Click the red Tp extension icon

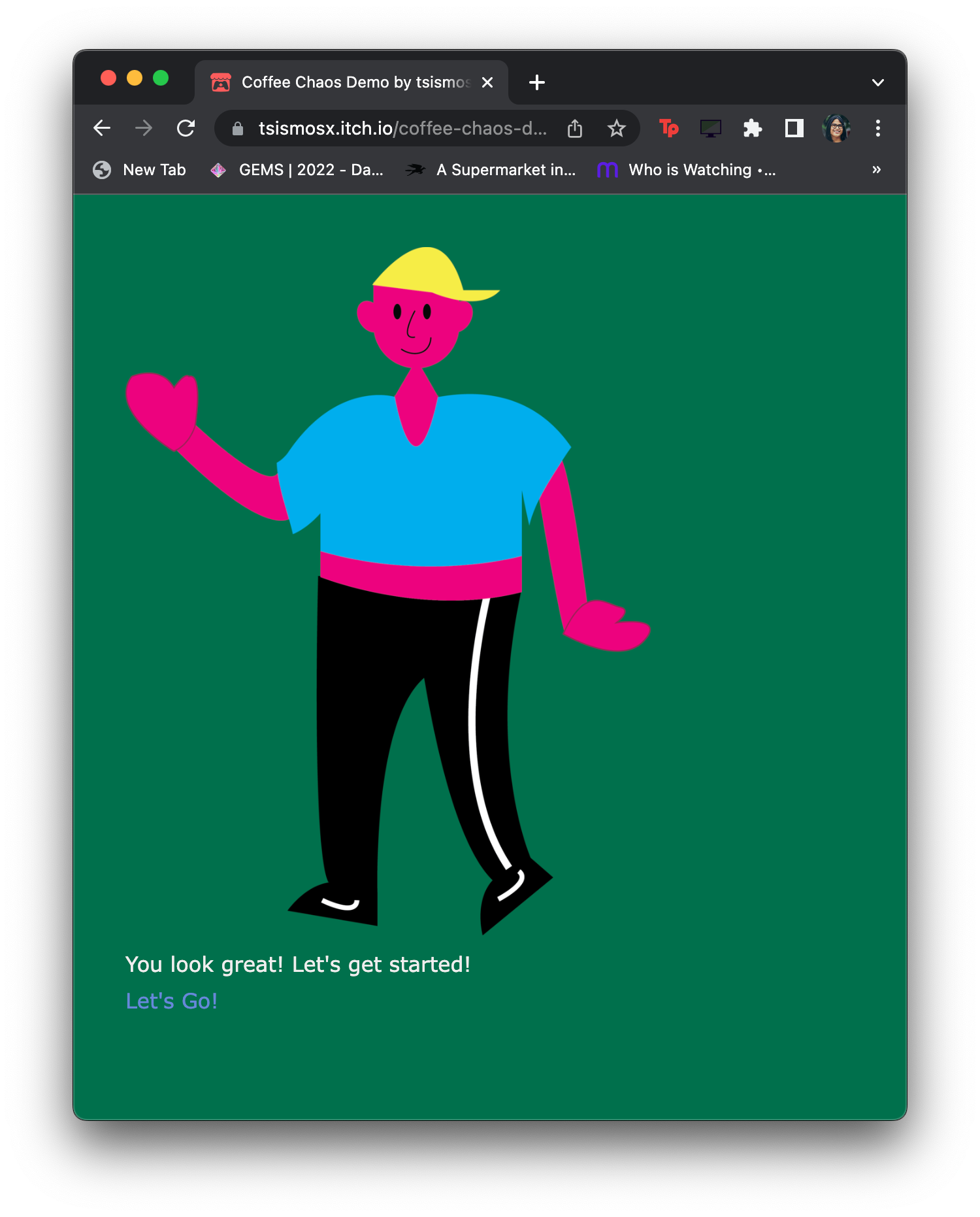coord(668,128)
